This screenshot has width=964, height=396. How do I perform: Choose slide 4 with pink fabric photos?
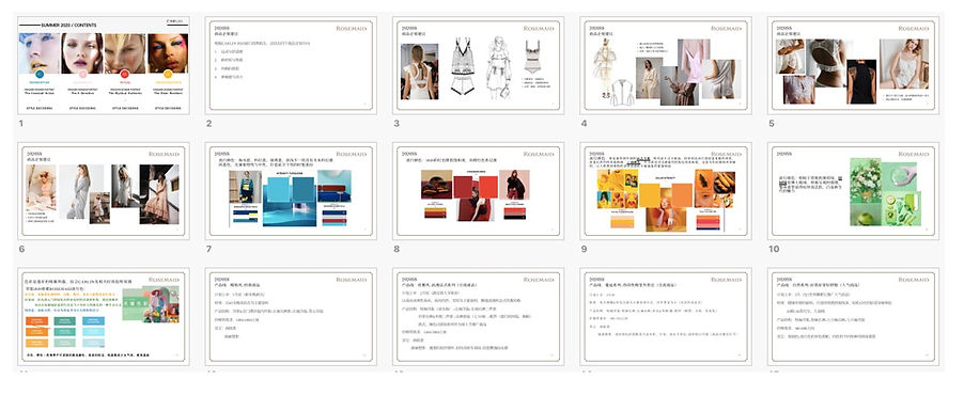point(666,65)
